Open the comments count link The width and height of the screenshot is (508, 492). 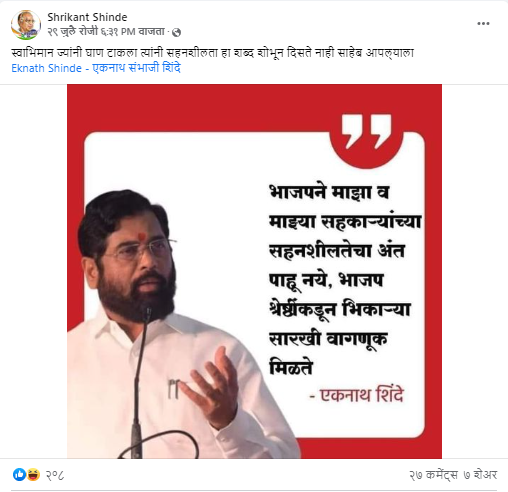[433, 475]
